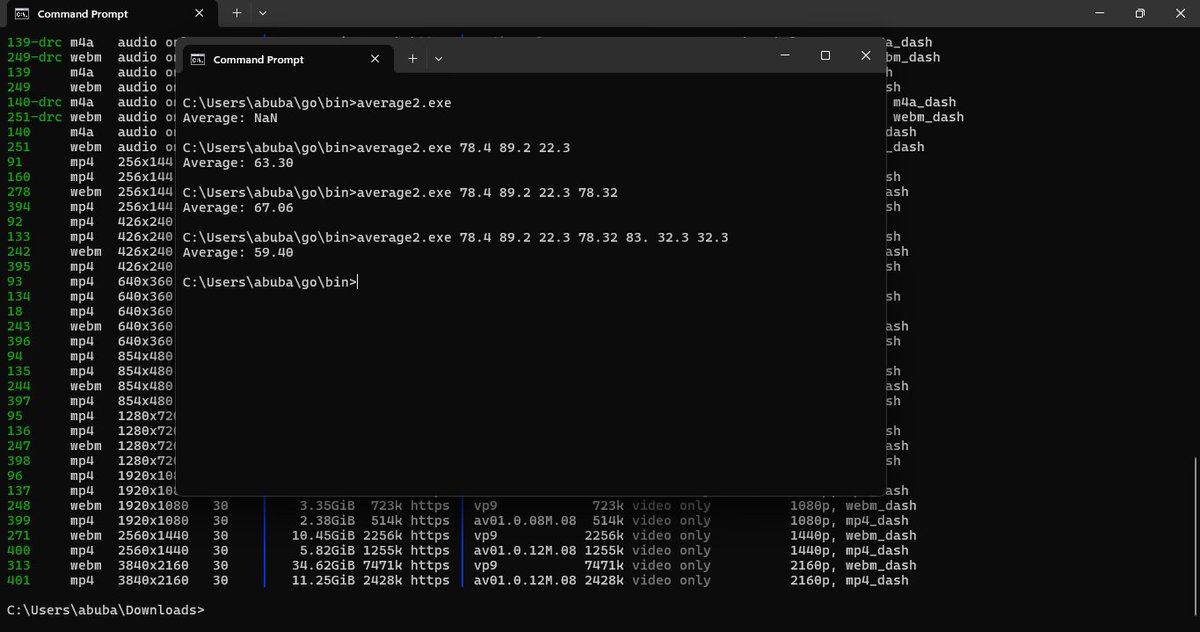Maximize the front Command Prompt window
Viewport: 1200px width, 632px height.
pyautogui.click(x=825, y=56)
